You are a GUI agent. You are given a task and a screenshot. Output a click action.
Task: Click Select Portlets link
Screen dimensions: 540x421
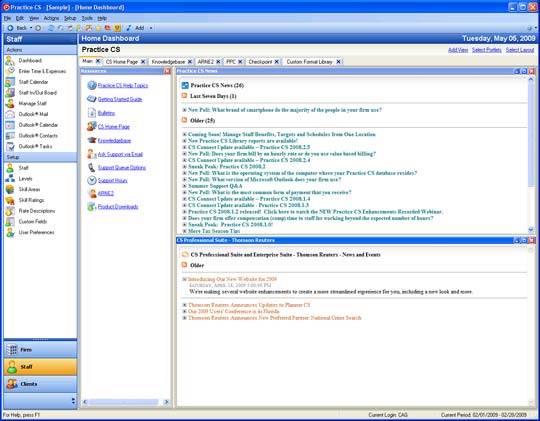[x=487, y=50]
